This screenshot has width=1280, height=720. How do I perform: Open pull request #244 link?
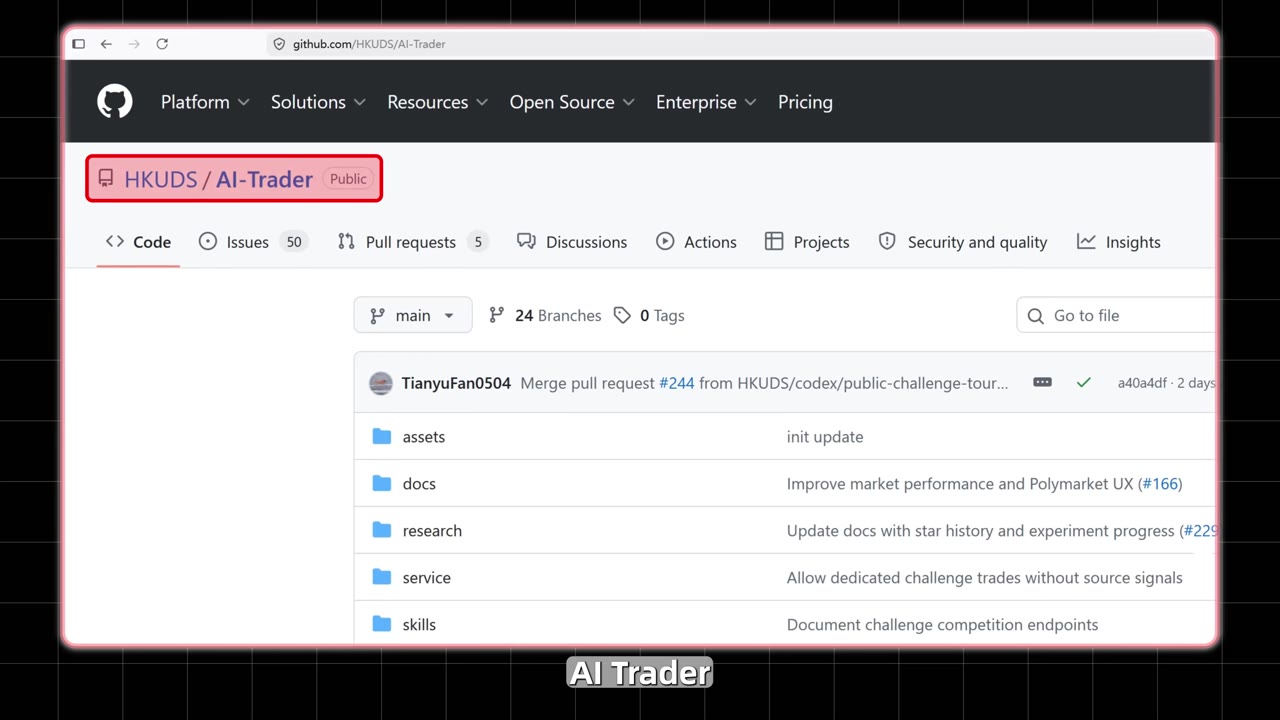(676, 383)
